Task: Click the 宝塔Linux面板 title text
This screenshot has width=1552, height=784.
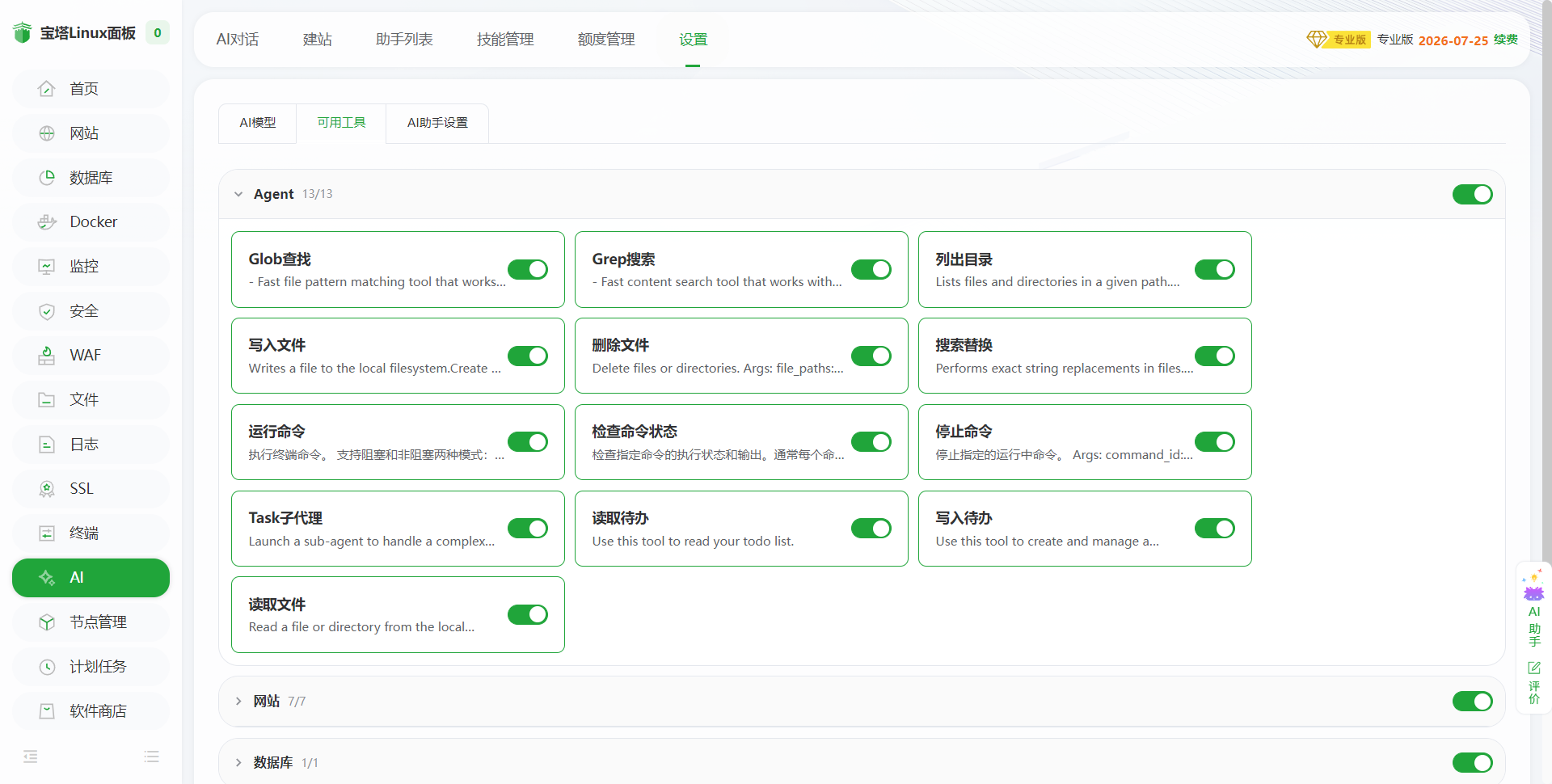Action: coord(88,33)
